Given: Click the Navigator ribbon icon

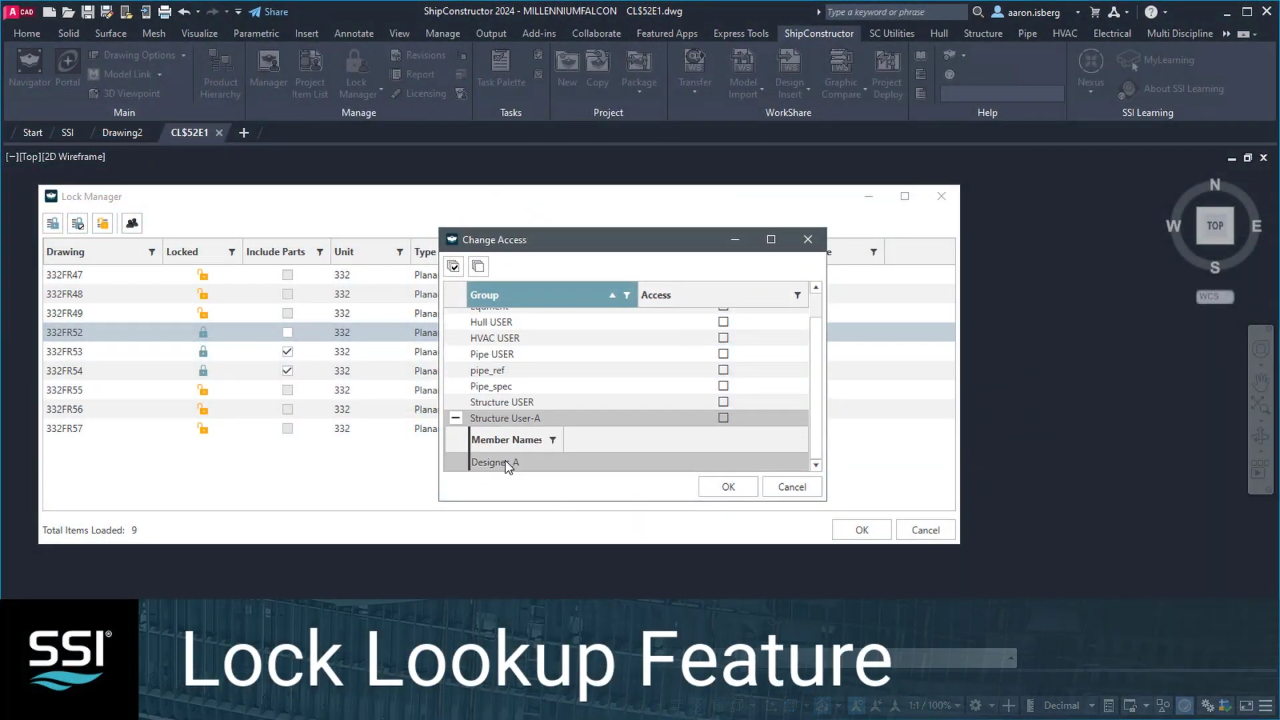Looking at the screenshot, I should (x=29, y=69).
